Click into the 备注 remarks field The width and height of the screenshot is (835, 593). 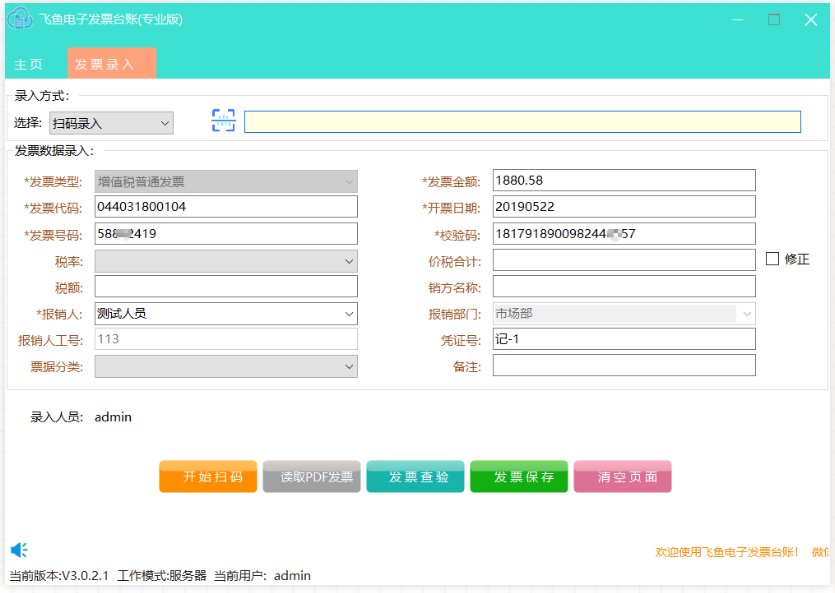coord(623,366)
